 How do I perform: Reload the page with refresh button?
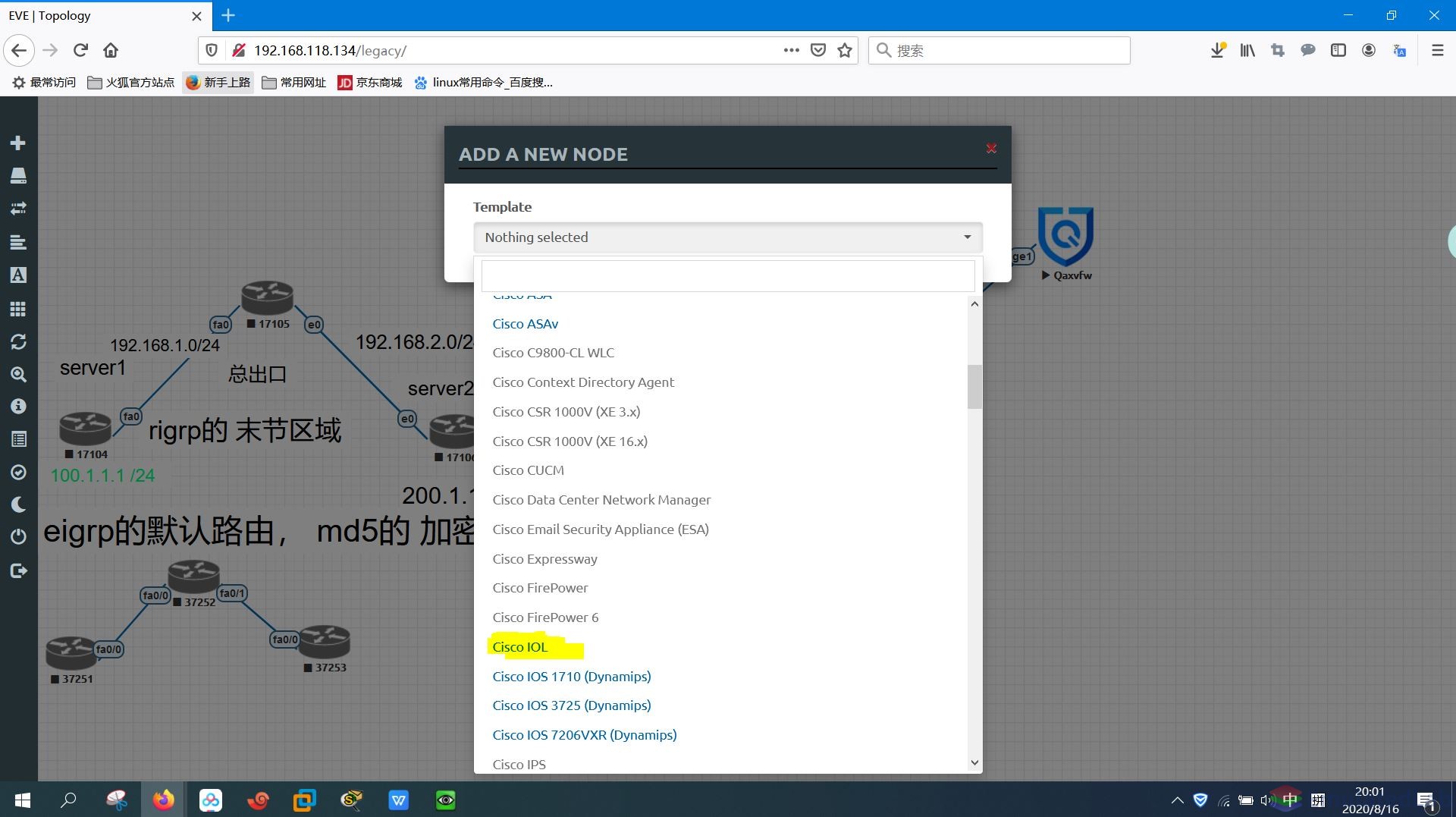tap(80, 51)
